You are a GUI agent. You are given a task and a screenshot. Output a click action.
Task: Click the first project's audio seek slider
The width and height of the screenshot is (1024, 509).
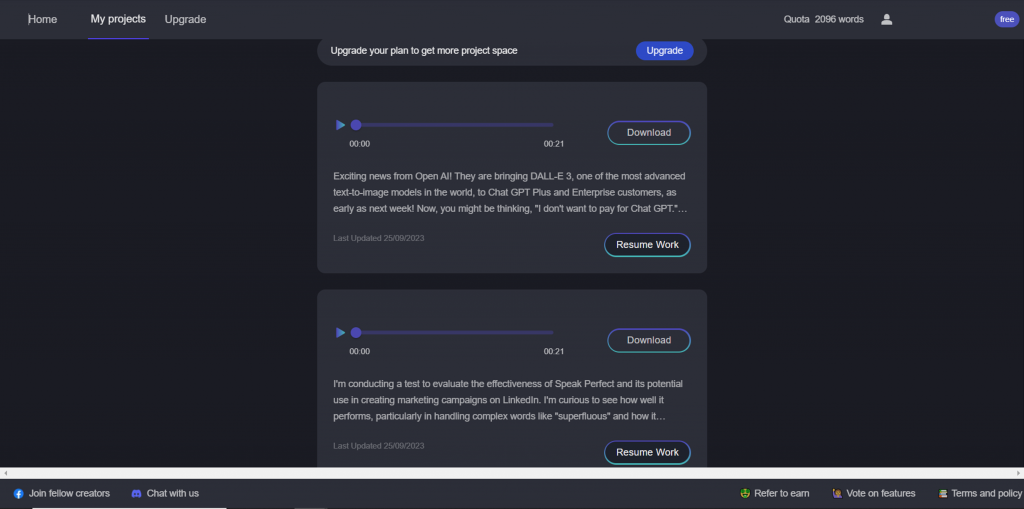(455, 125)
